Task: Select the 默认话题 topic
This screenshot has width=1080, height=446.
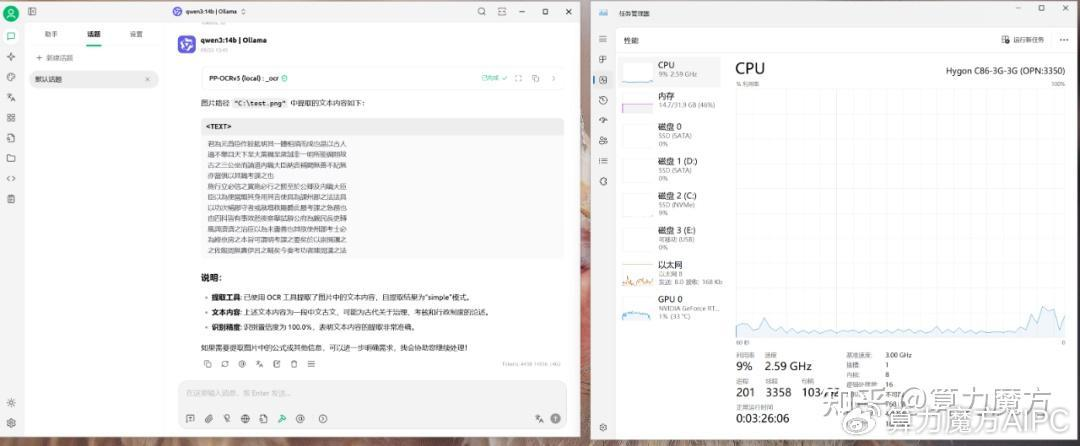Action: coord(94,79)
